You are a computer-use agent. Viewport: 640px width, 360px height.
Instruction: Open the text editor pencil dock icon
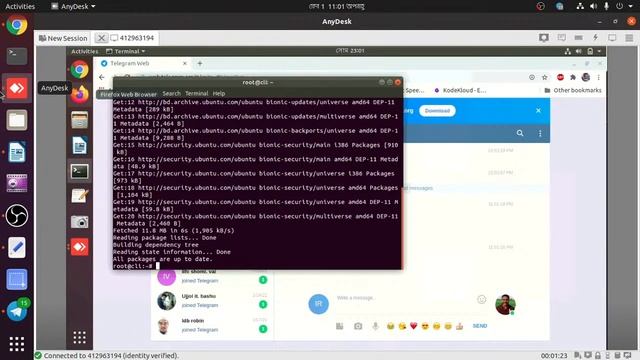(x=17, y=247)
